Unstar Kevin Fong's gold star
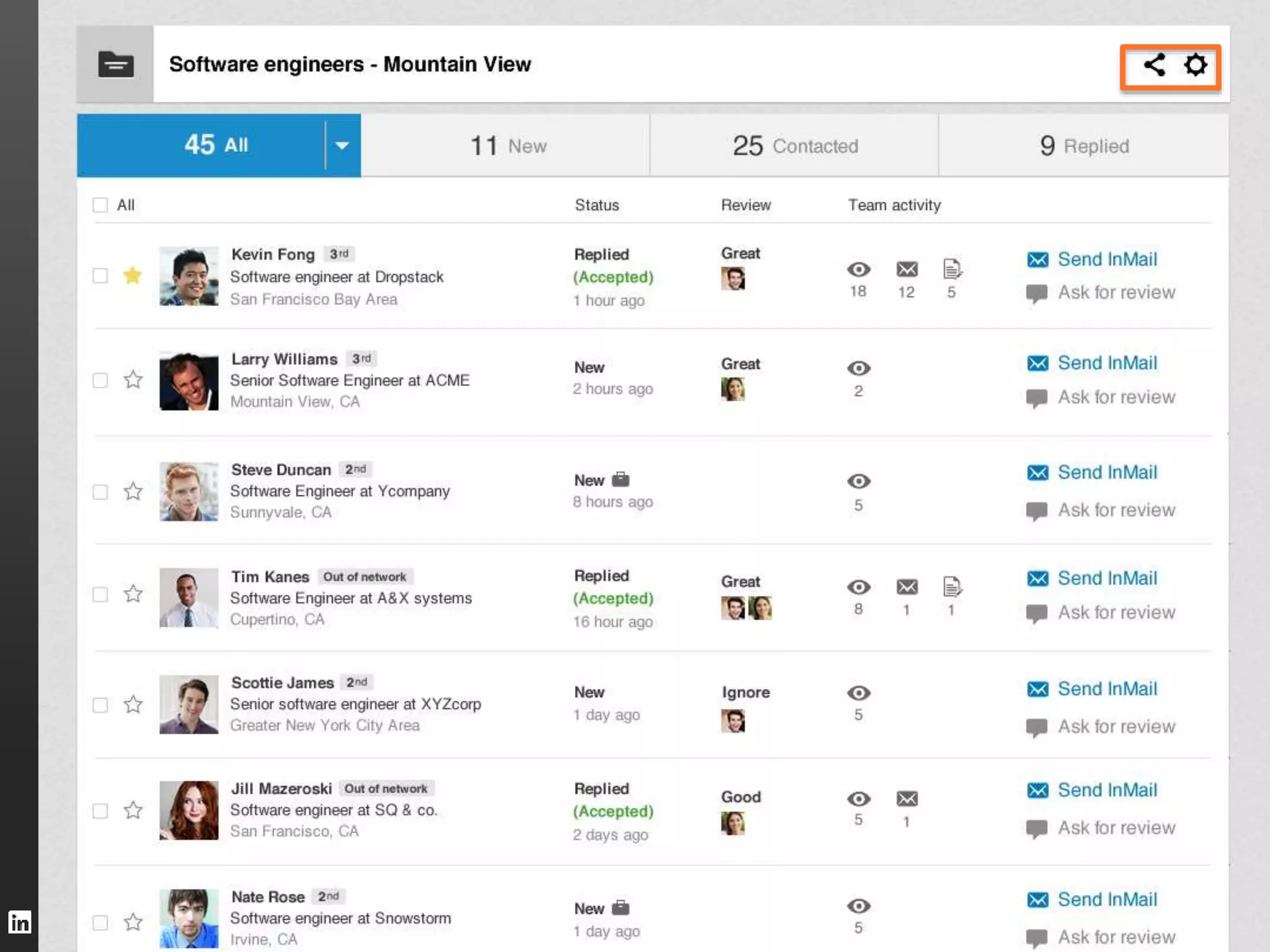Image resolution: width=1270 pixels, height=952 pixels. [133, 275]
